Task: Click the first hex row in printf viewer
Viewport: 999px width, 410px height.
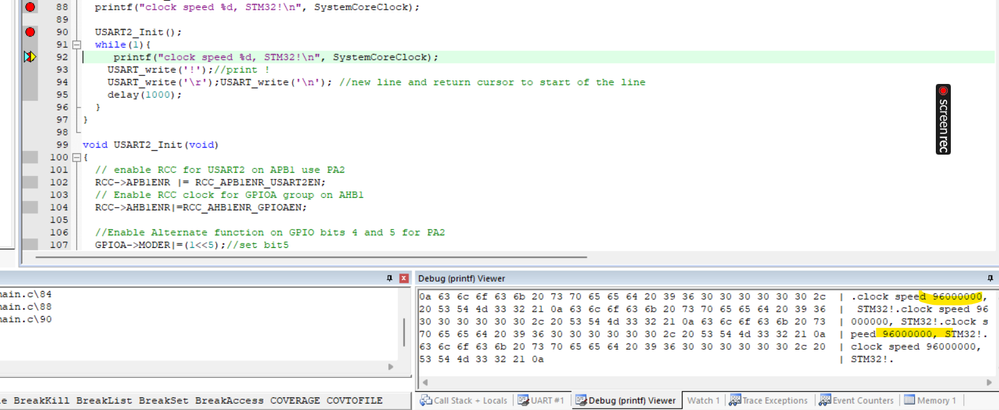Action: click(x=622, y=297)
